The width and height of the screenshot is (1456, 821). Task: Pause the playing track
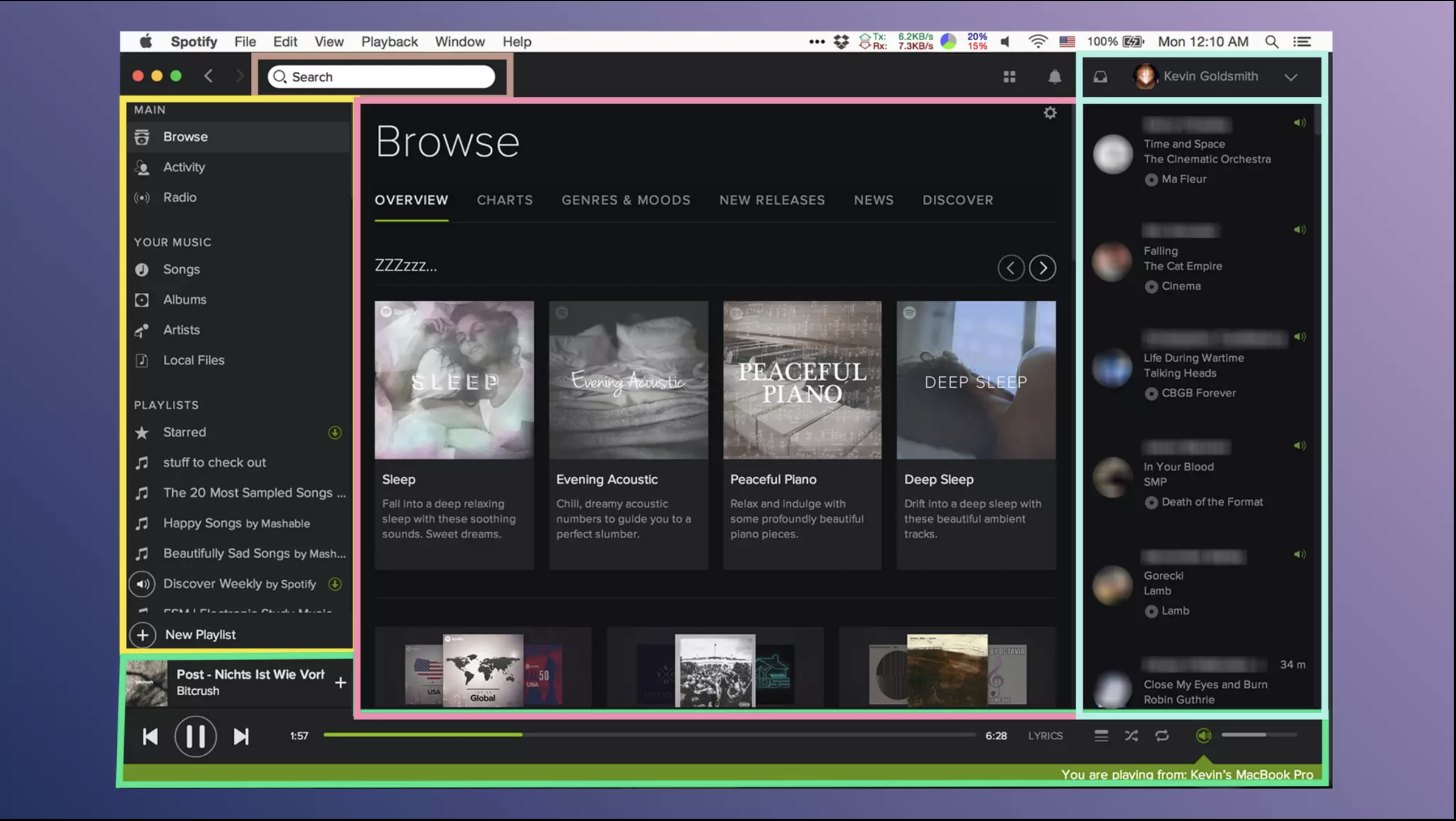coord(195,737)
